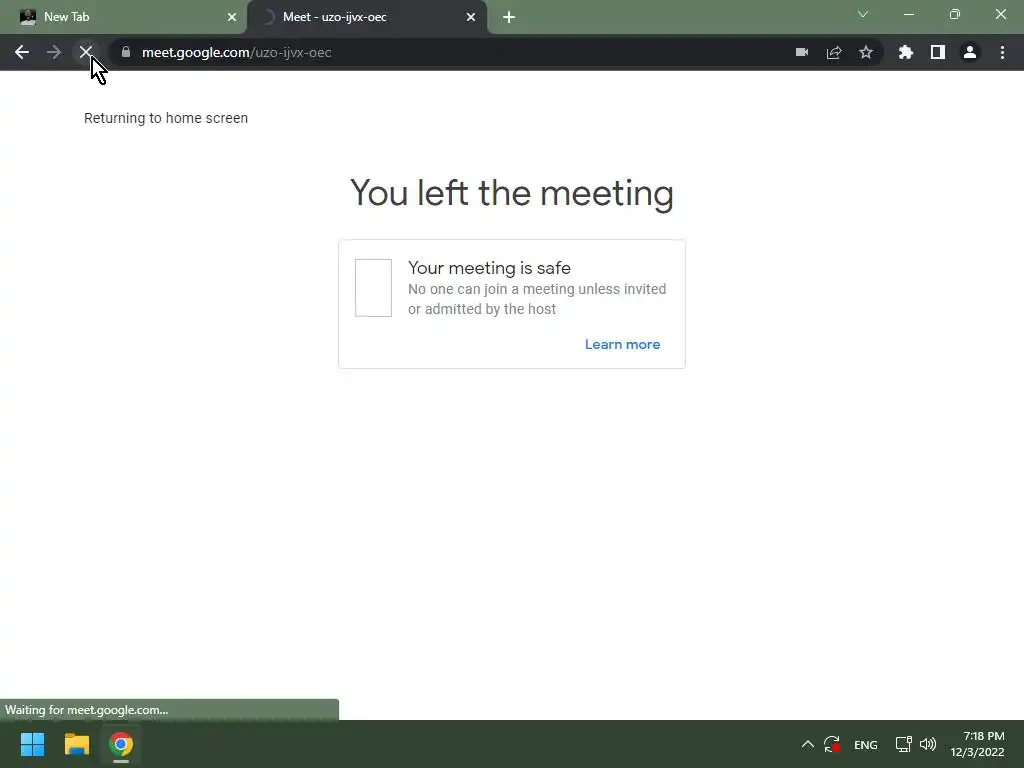The width and height of the screenshot is (1024, 768).
Task: Close the Meet - uzo-ijvx-oec tab
Action: pyautogui.click(x=471, y=18)
